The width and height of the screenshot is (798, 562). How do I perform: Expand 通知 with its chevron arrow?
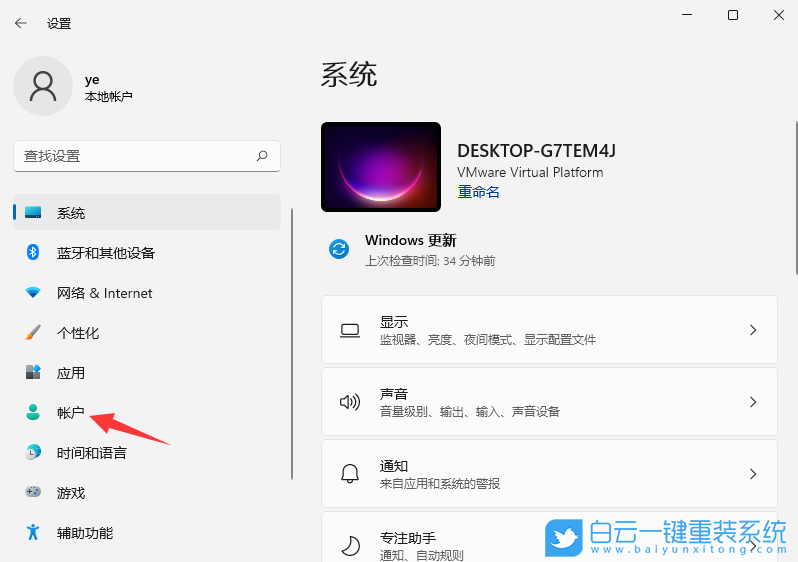pos(753,474)
